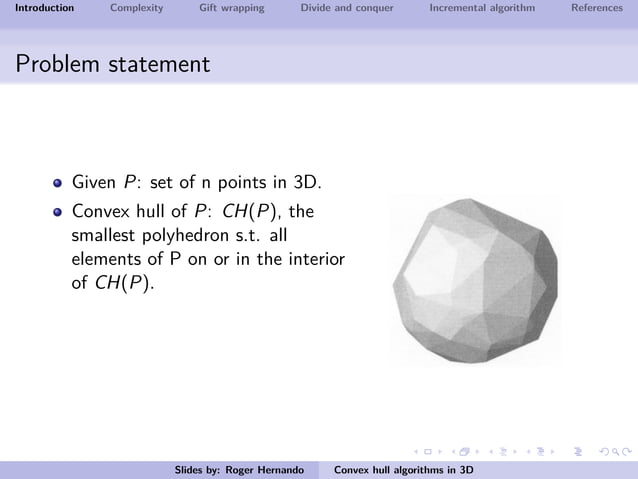
Task: Click the line 'smallest polyhedron s.t. all'
Action: point(179,235)
